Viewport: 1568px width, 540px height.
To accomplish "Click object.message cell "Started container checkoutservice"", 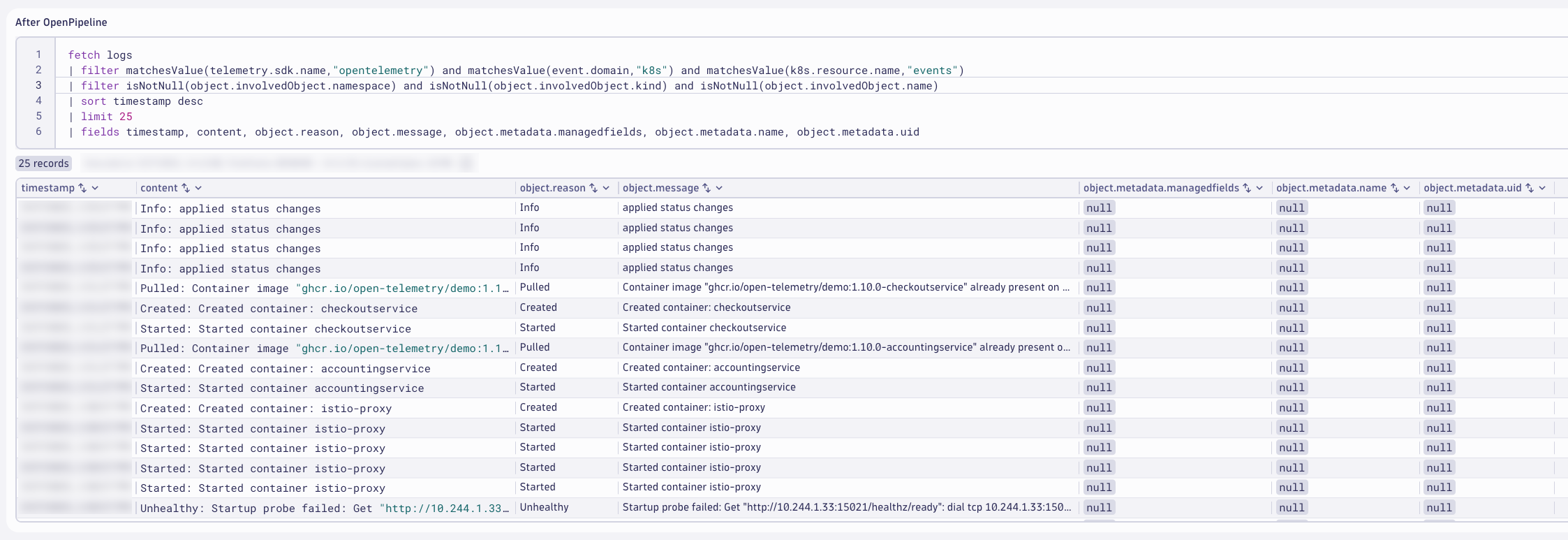I will coord(704,328).
